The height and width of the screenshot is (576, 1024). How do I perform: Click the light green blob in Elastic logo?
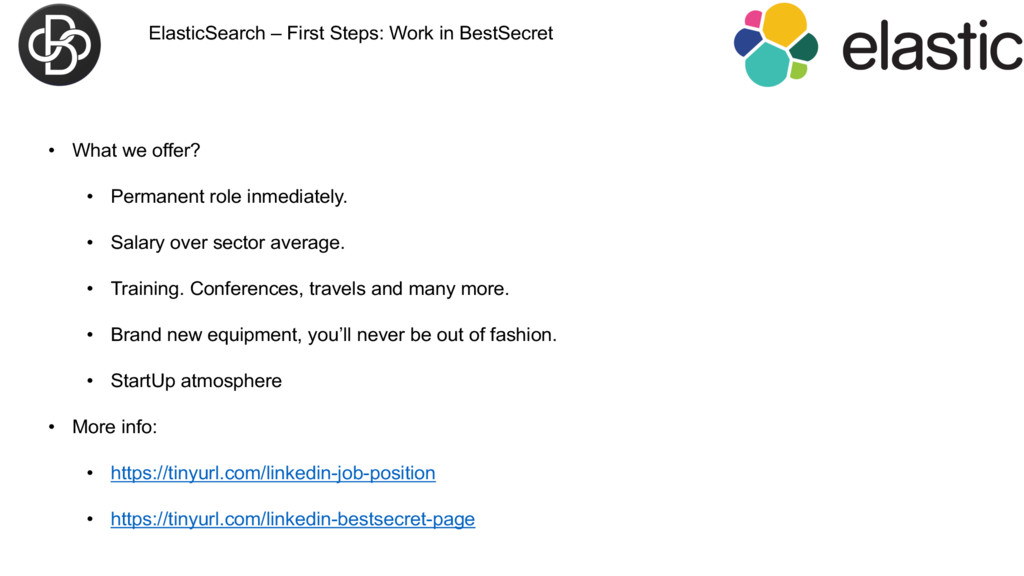tap(798, 70)
